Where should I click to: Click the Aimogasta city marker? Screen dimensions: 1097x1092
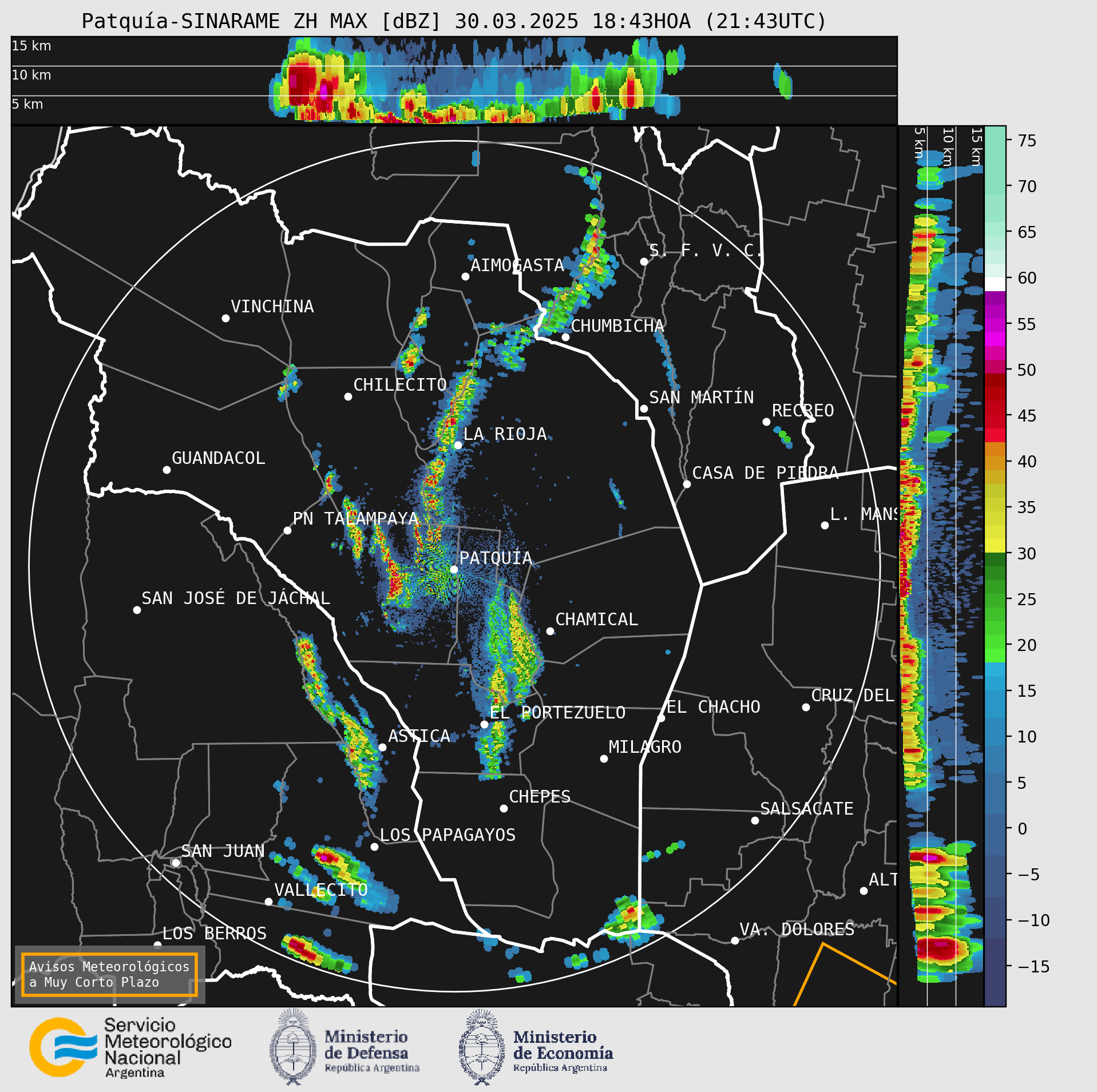click(465, 276)
